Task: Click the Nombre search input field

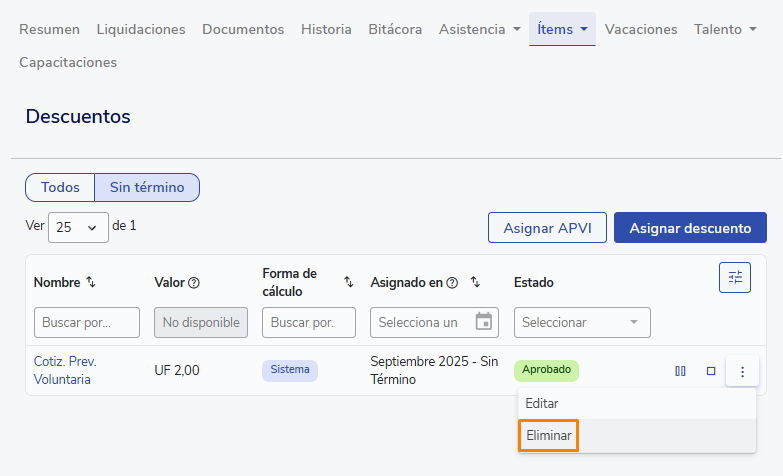Action: click(87, 322)
